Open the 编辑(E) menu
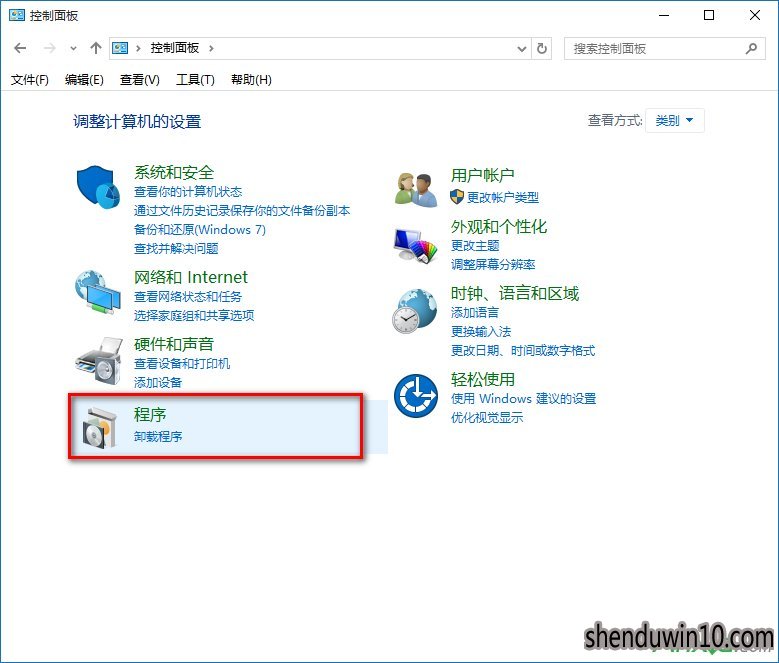The width and height of the screenshot is (779, 663). point(84,79)
